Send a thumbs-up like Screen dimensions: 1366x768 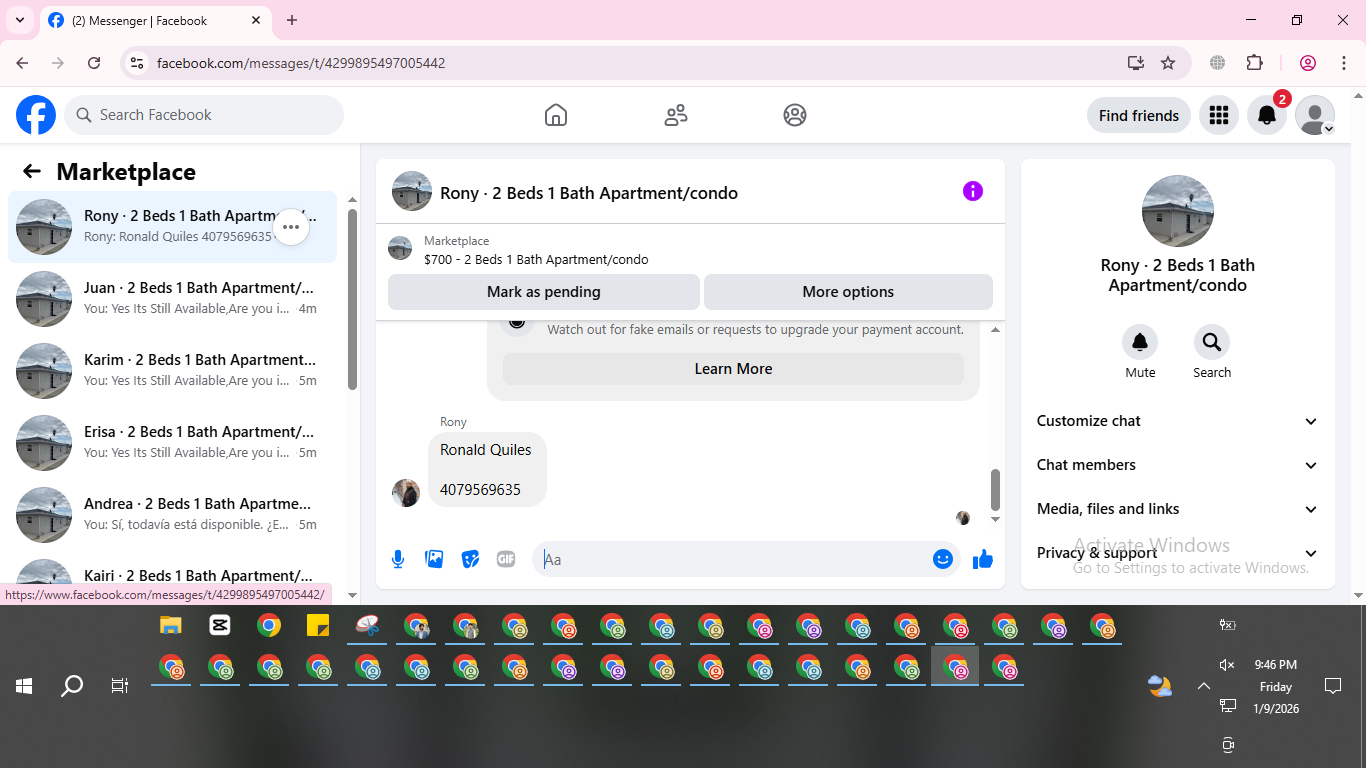(983, 559)
